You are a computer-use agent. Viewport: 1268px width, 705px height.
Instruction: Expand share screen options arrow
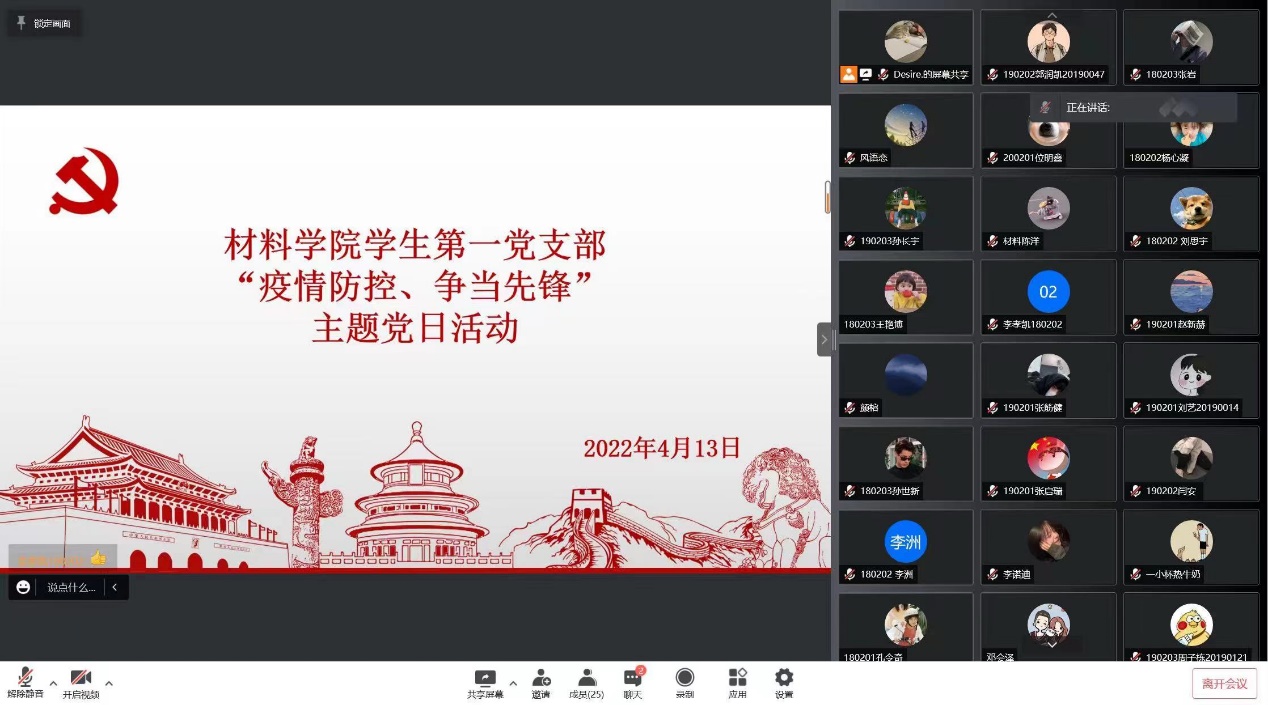(513, 684)
